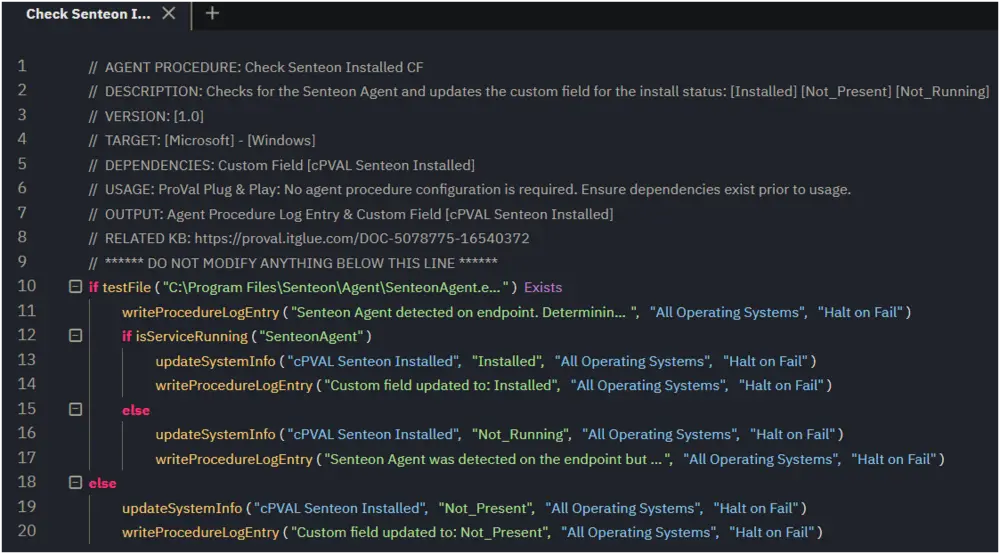Click the DO NOT MODIFY comment line
The image size is (1000, 554).
(x=293, y=263)
